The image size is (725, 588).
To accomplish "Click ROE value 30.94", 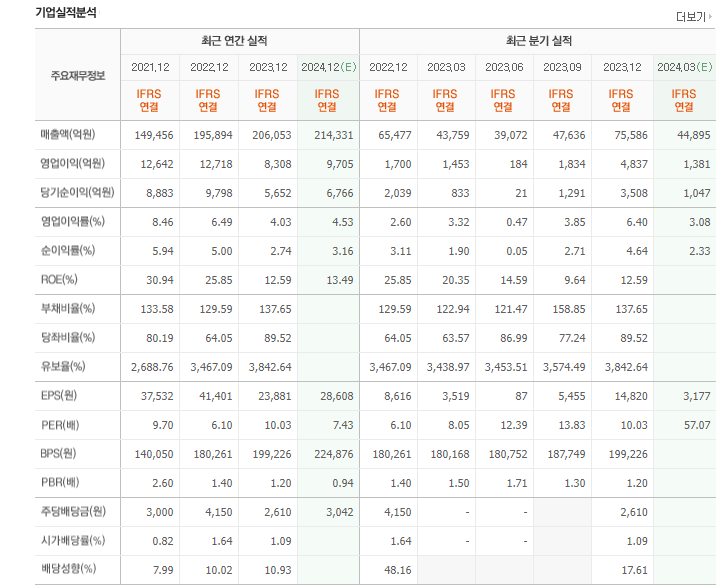I will [x=160, y=281].
